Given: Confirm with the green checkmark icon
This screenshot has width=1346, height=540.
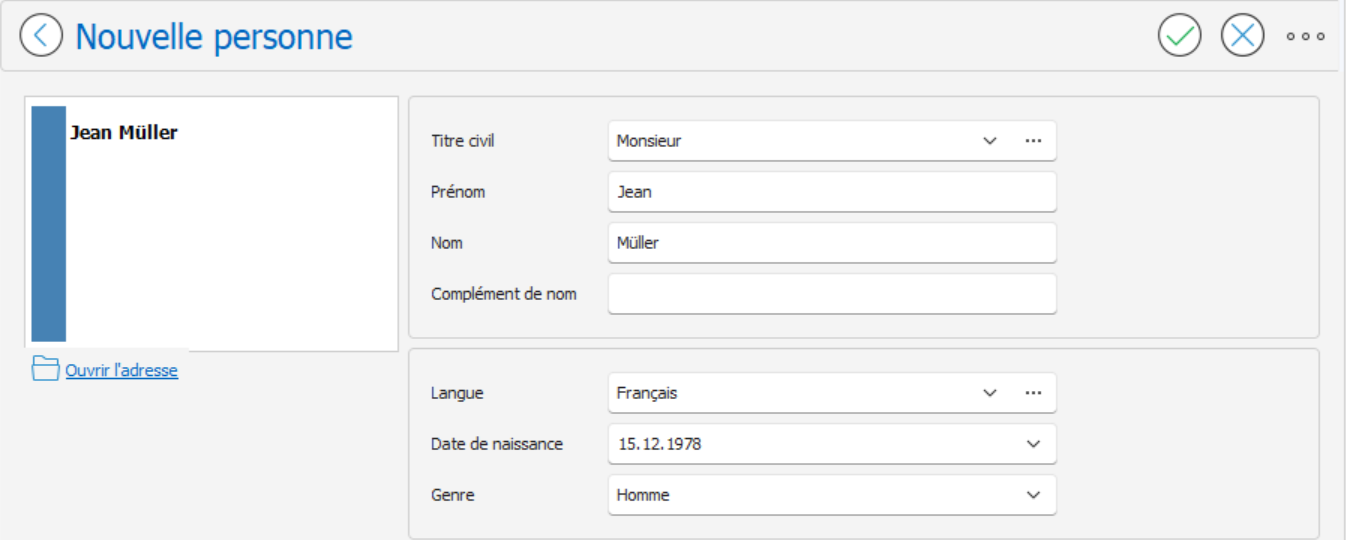Looking at the screenshot, I should tap(1180, 36).
